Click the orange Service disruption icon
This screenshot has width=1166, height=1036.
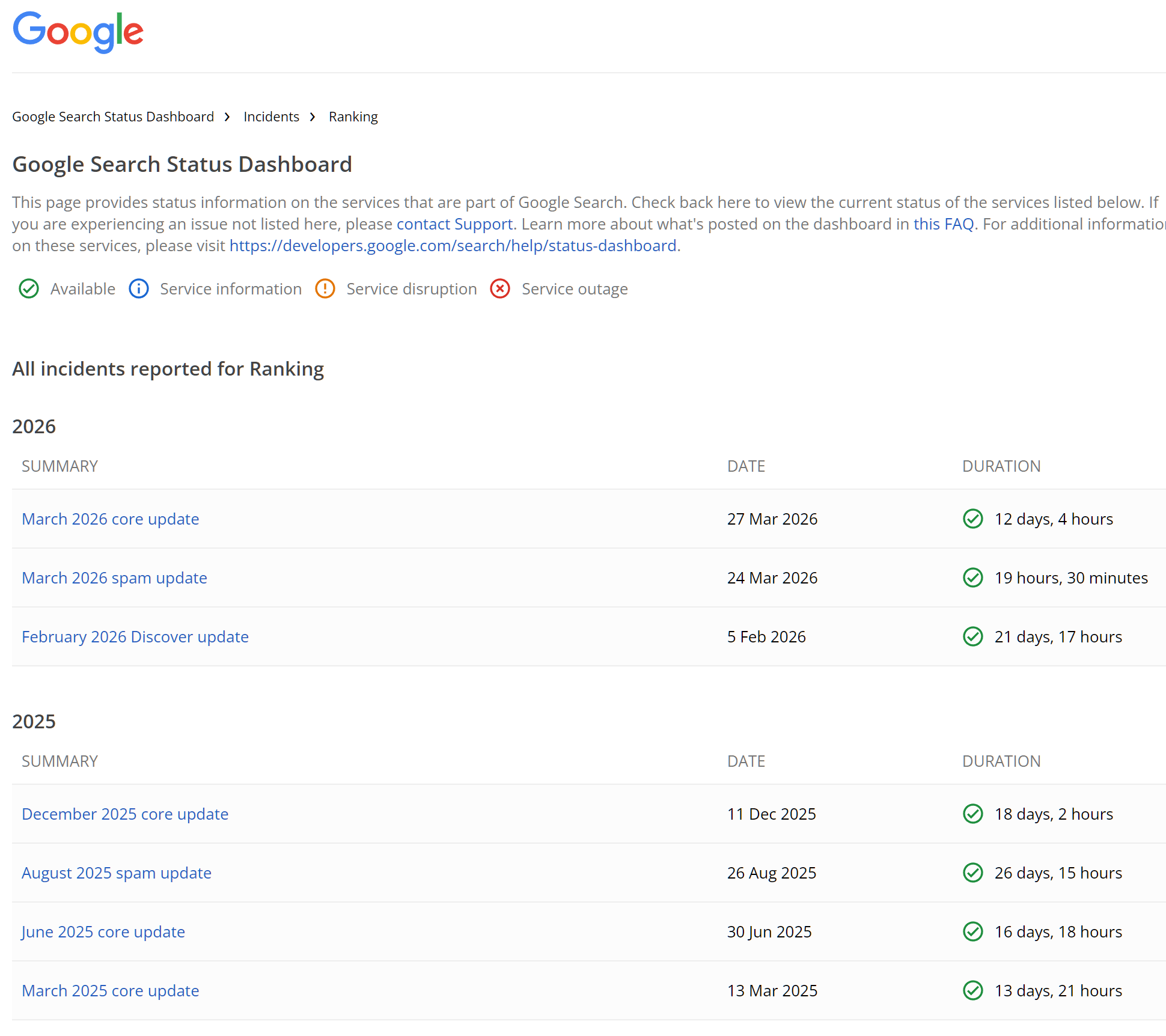pyautogui.click(x=325, y=289)
